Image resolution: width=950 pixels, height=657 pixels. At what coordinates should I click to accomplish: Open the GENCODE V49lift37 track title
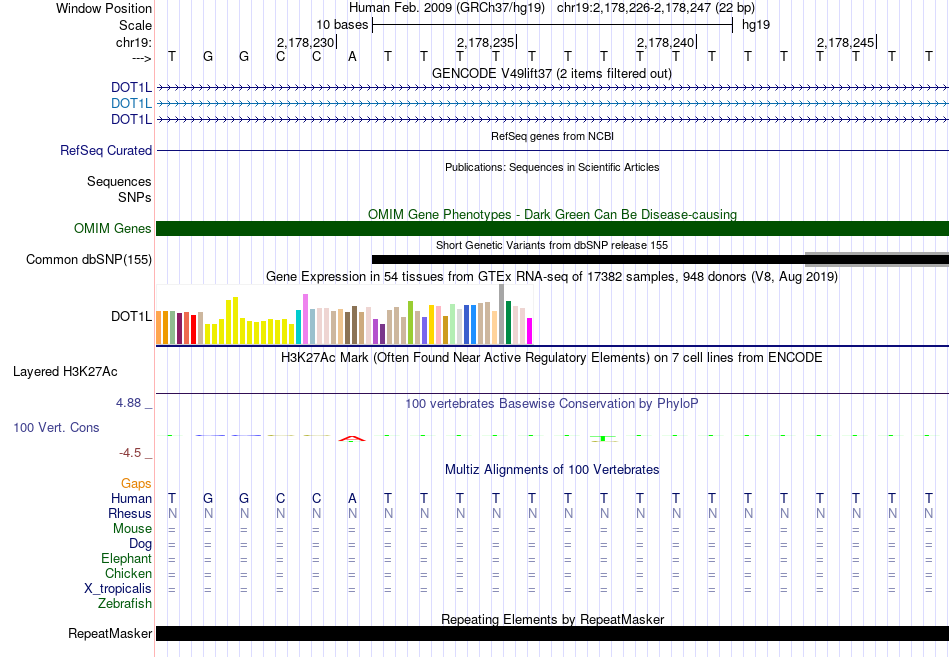click(552, 73)
